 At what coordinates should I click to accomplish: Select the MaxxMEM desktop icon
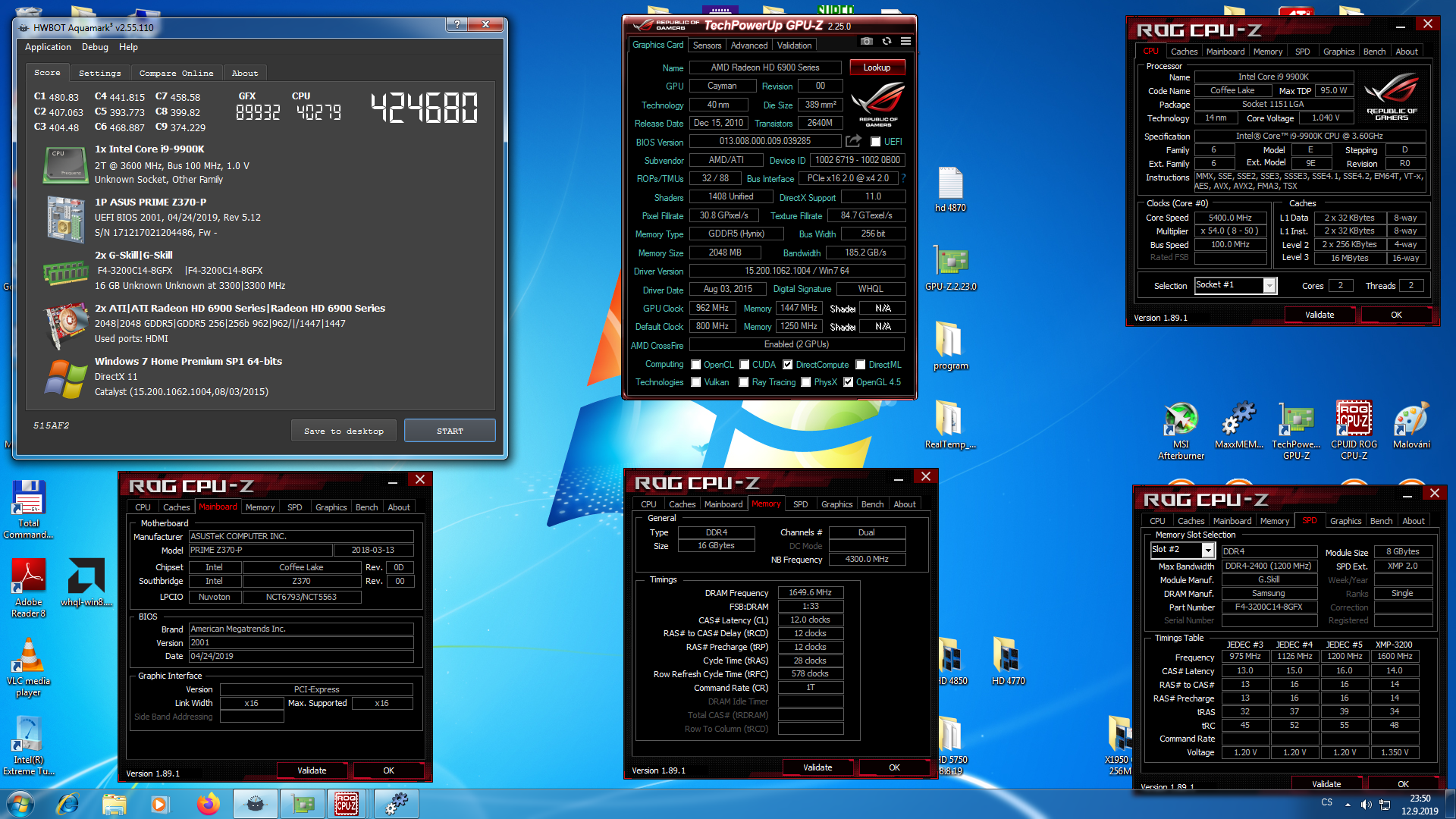[1238, 425]
